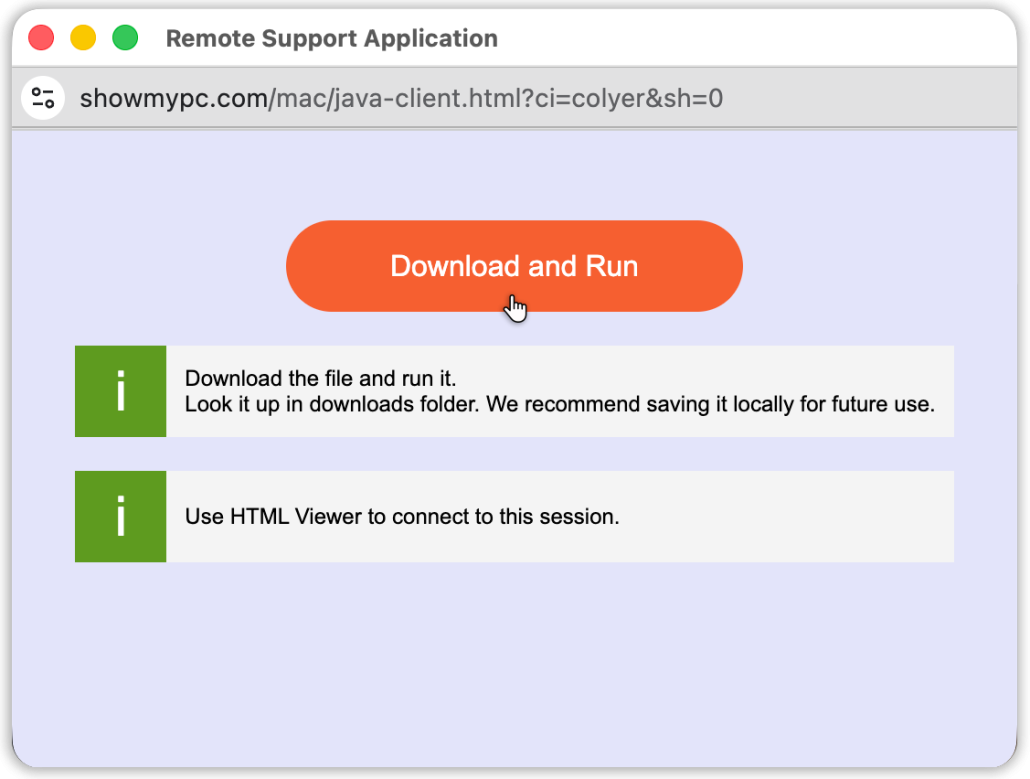The image size is (1030, 779).
Task: Click the red traffic light button
Action: pyautogui.click(x=41, y=36)
